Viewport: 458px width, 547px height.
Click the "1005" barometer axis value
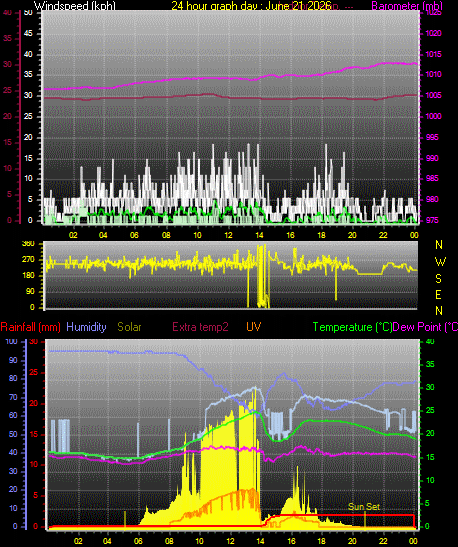pyautogui.click(x=433, y=95)
